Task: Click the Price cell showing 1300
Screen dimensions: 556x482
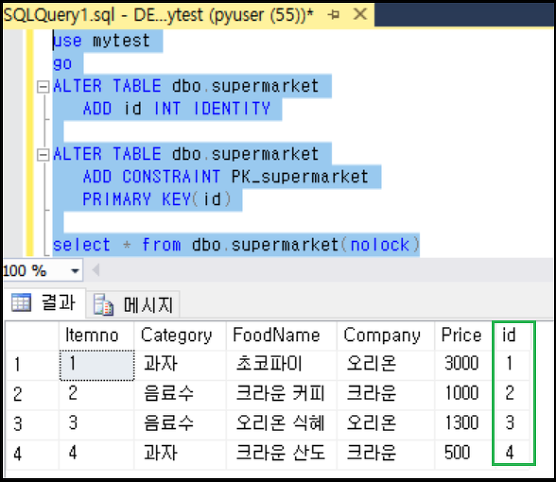Action: pos(463,425)
